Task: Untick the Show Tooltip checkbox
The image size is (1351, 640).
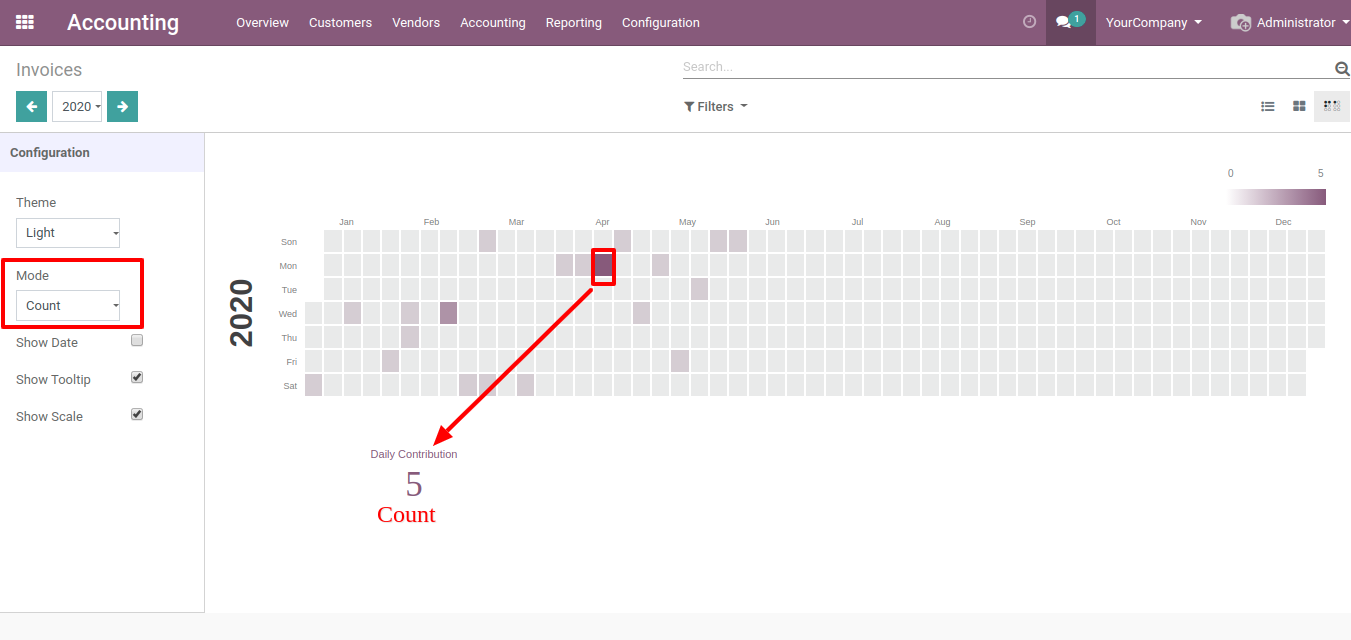Action: tap(137, 378)
